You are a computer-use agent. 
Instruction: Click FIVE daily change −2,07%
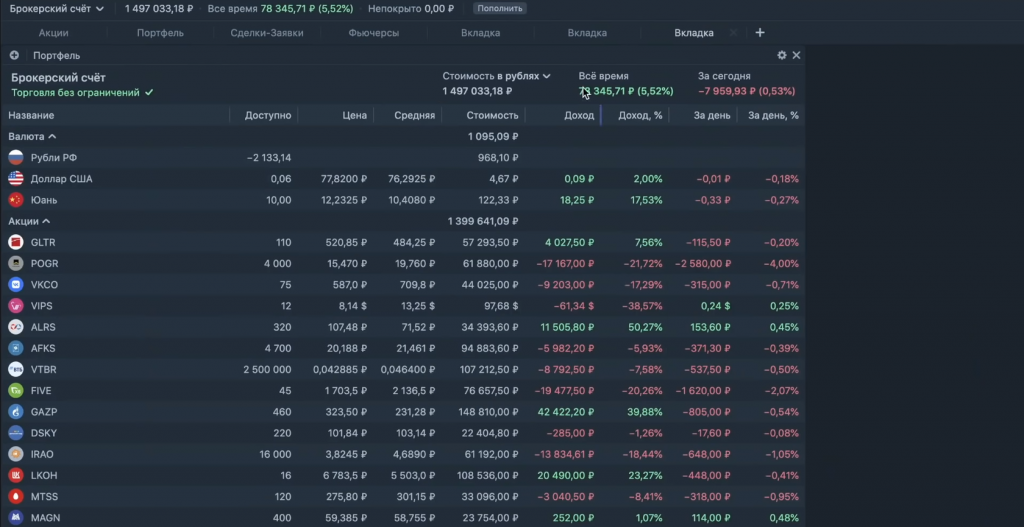coord(780,391)
